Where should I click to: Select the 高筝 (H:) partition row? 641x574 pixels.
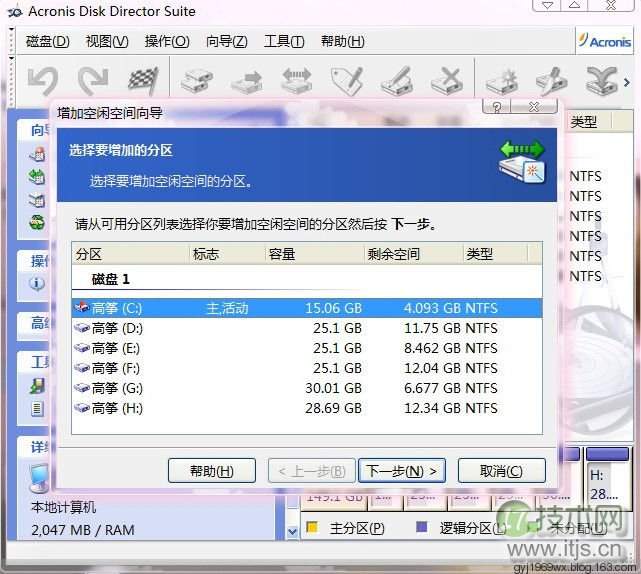(307, 408)
